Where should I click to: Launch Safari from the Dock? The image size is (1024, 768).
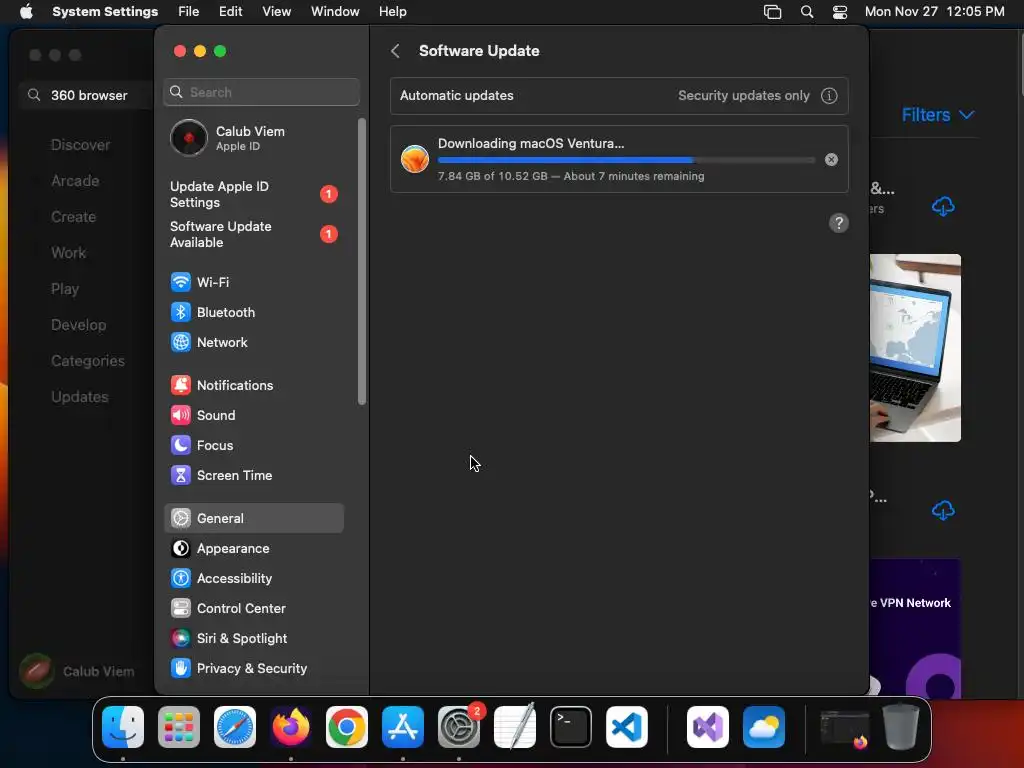[x=235, y=727]
